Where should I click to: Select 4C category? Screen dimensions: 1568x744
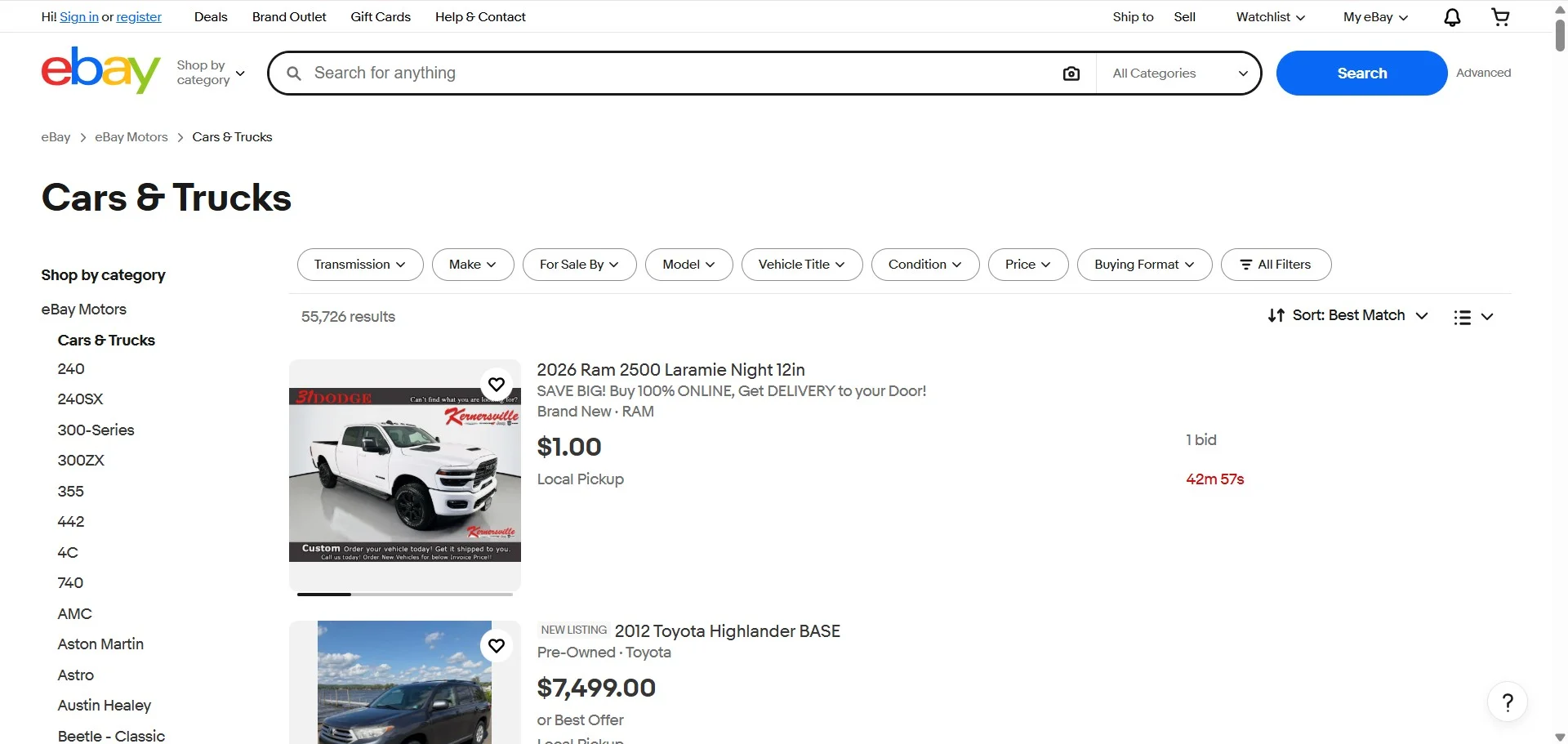[x=68, y=553]
